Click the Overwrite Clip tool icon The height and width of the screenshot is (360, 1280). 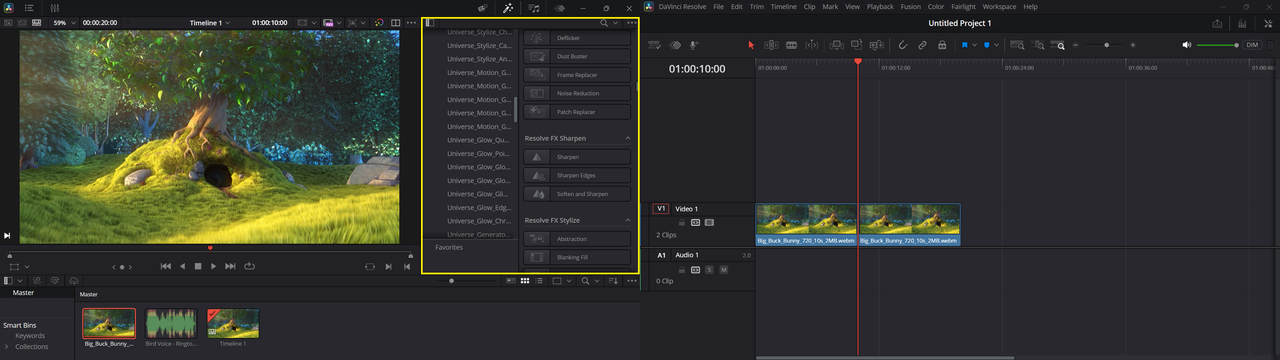coord(856,45)
